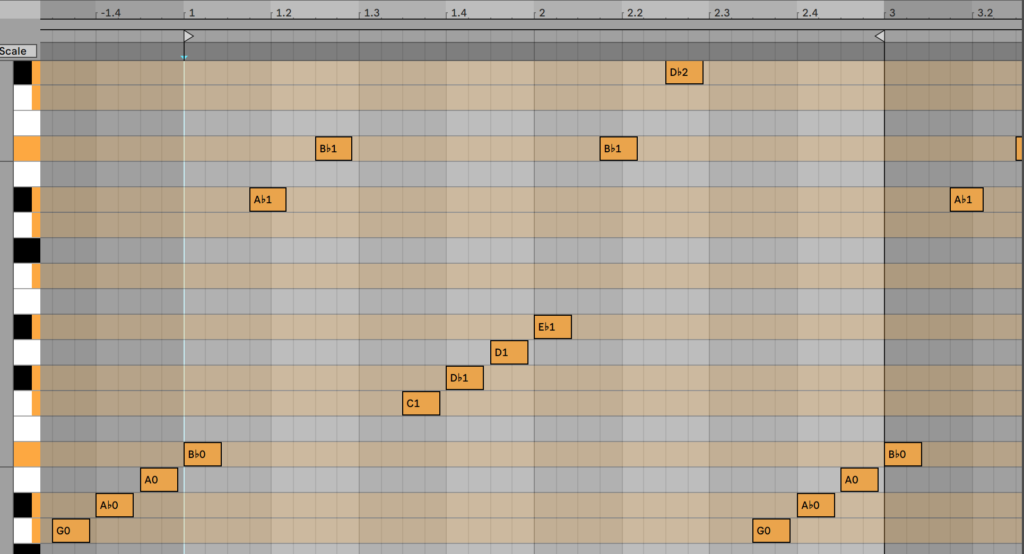Select the Bb1 note in bar 1

(x=333, y=148)
